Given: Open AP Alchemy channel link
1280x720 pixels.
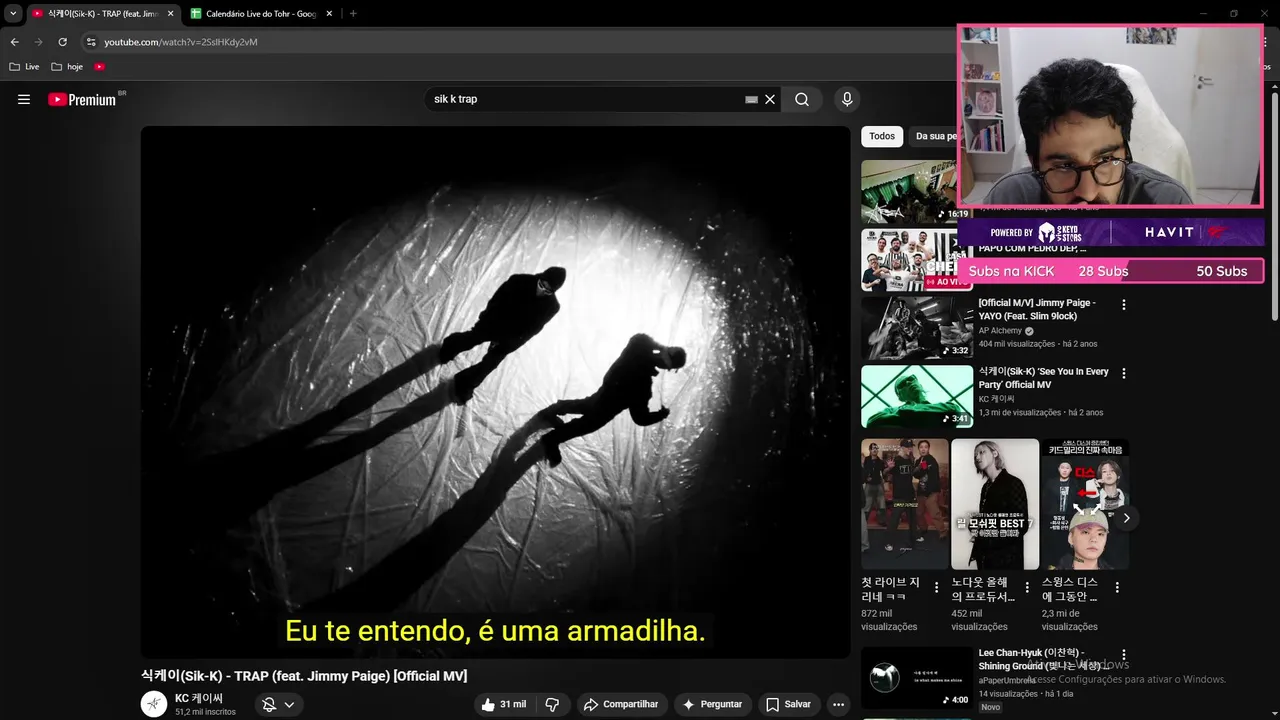Looking at the screenshot, I should click(1000, 331).
